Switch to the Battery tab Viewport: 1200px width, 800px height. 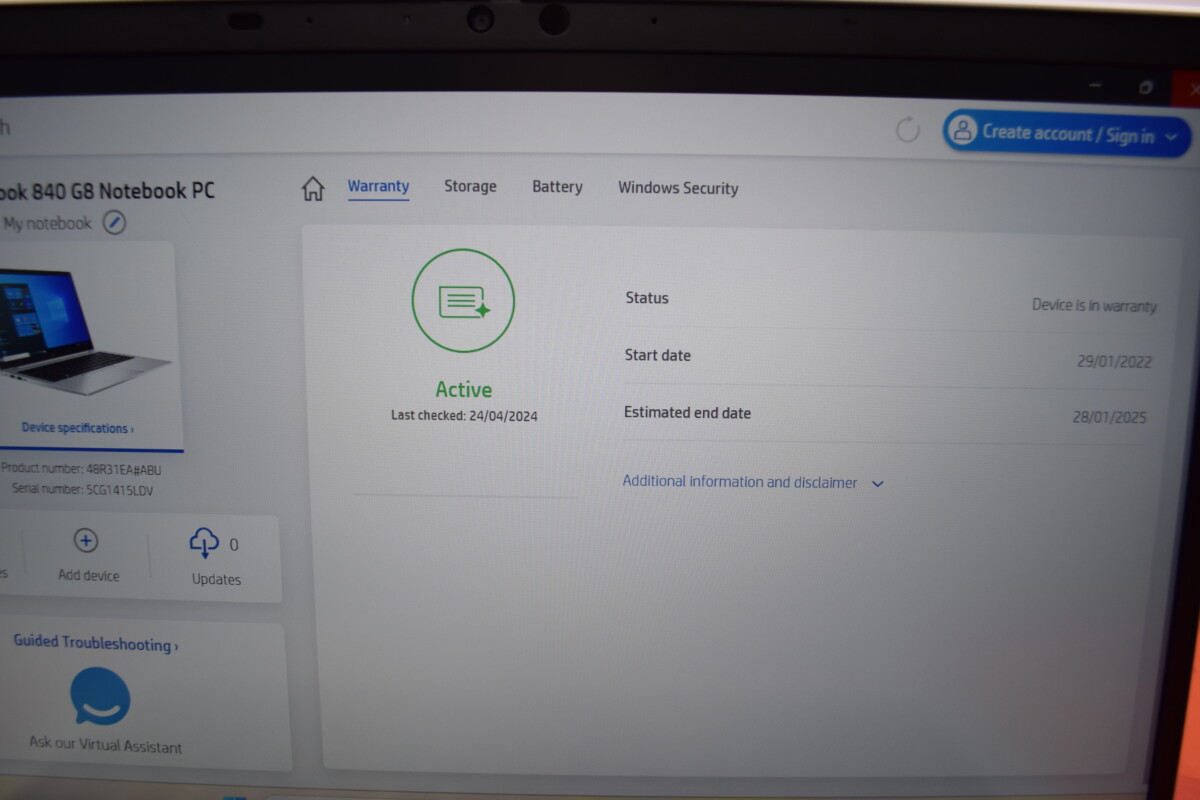tap(557, 187)
